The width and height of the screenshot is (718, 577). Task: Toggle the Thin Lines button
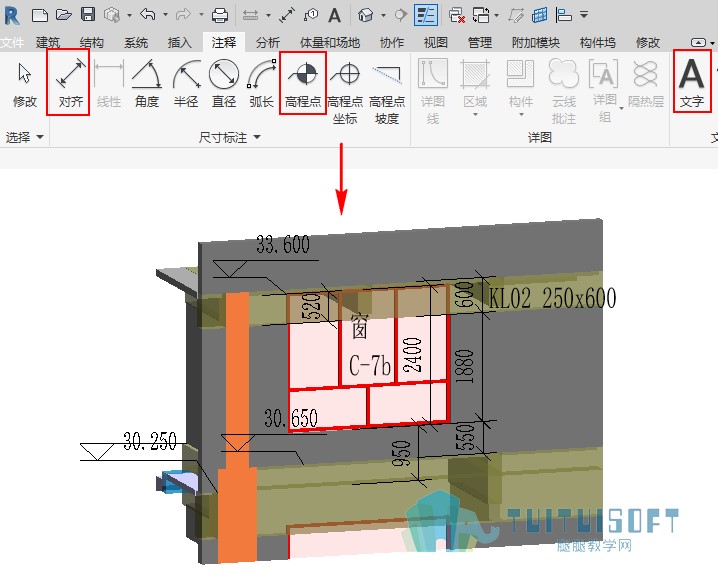coord(426,15)
